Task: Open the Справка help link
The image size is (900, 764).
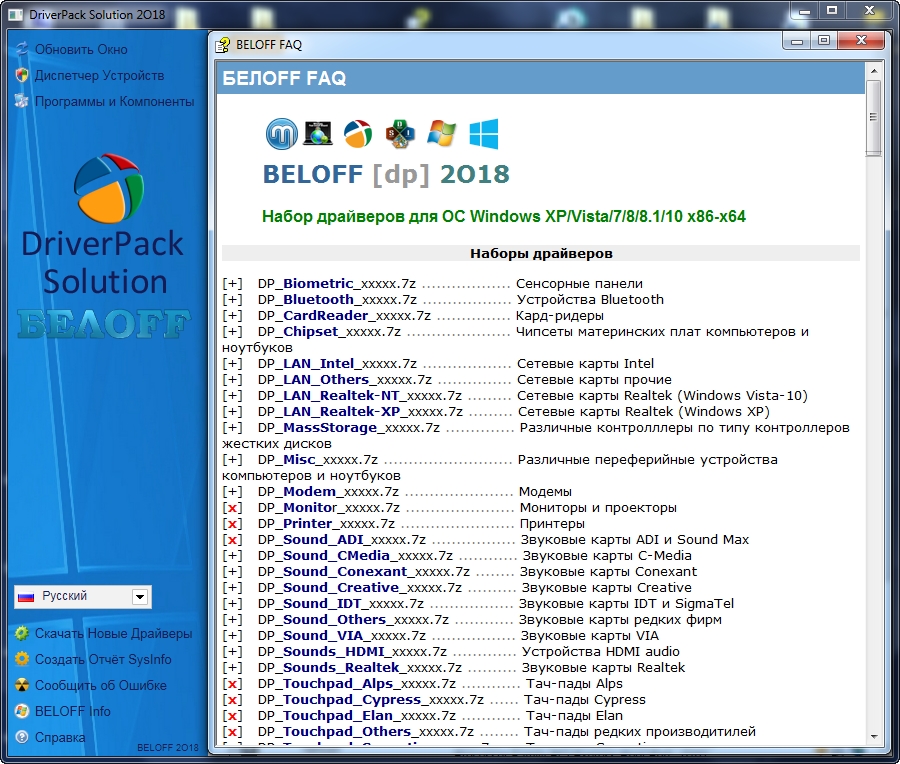Action: pos(60,738)
